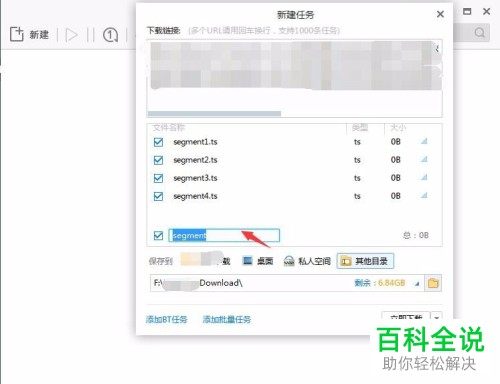
Task: Open the dropdown arrow next to 立即下载
Action: click(437, 316)
